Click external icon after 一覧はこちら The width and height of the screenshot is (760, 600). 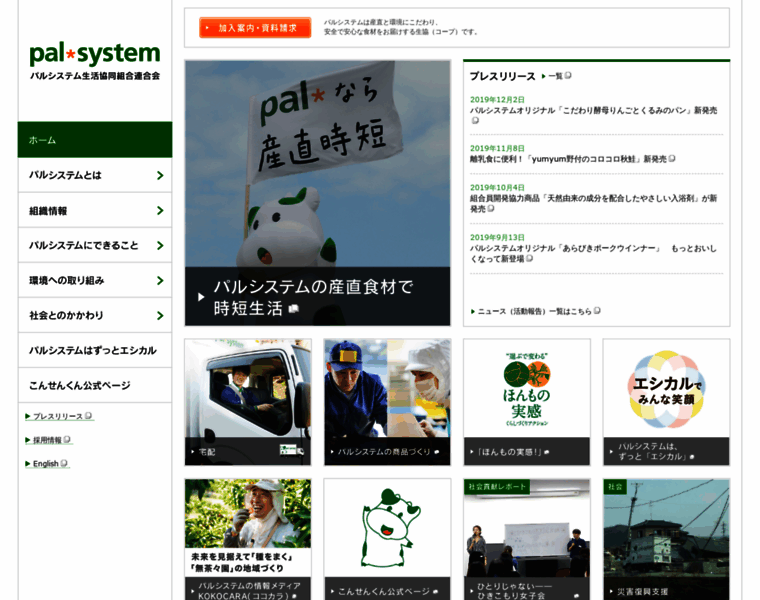pos(597,311)
